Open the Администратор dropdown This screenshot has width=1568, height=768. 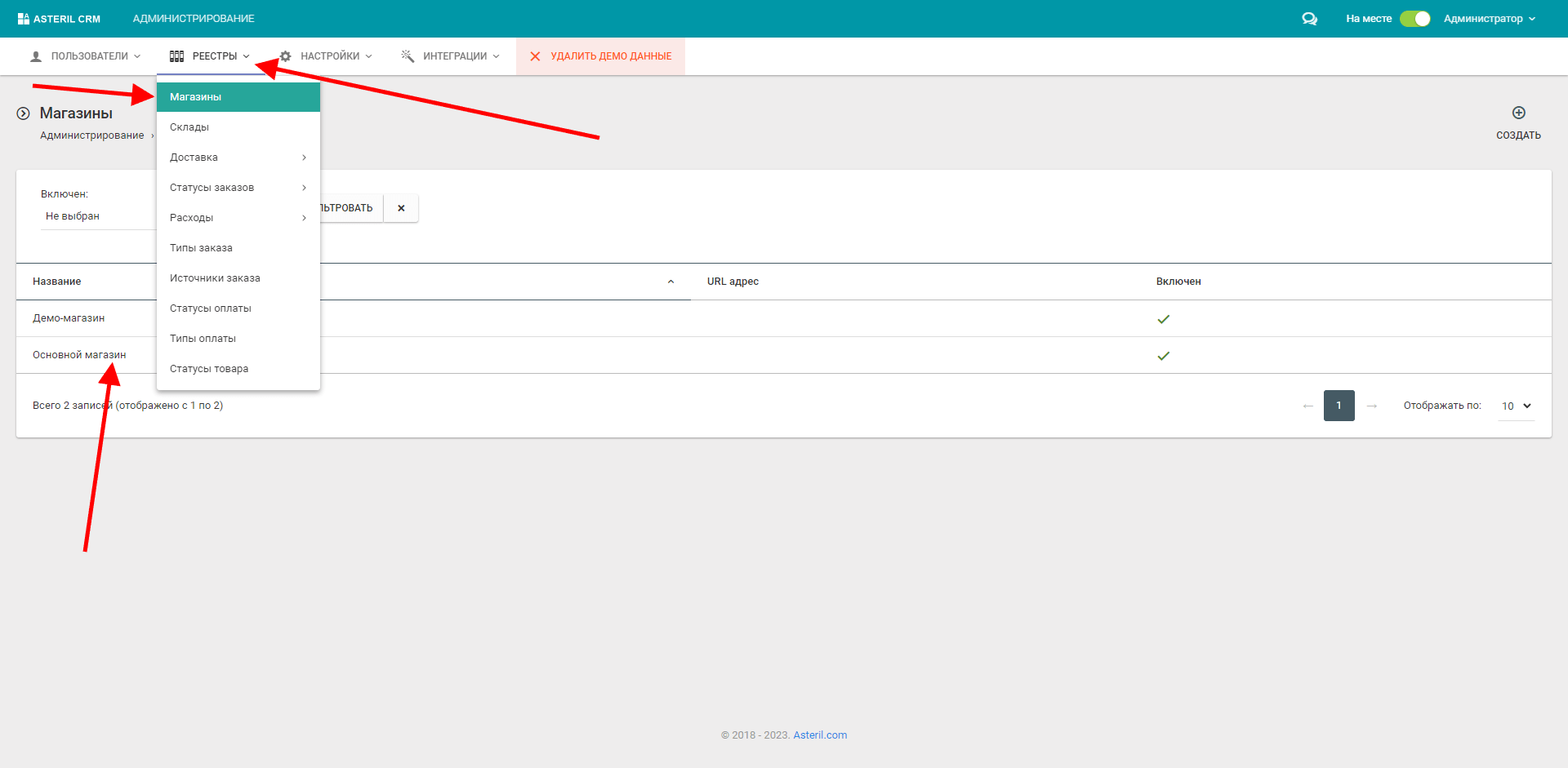[1490, 18]
